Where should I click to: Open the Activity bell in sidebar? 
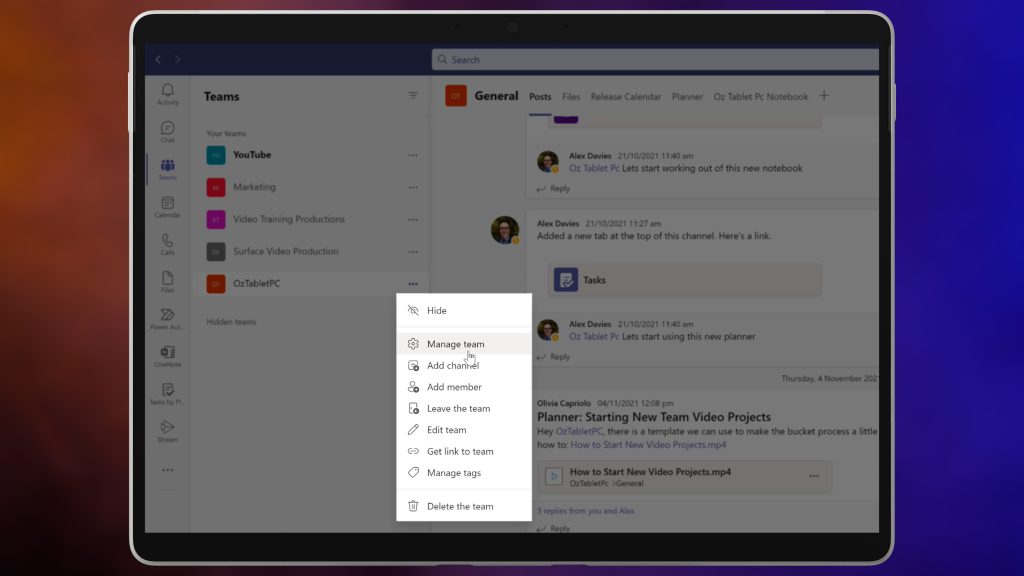click(x=167, y=94)
